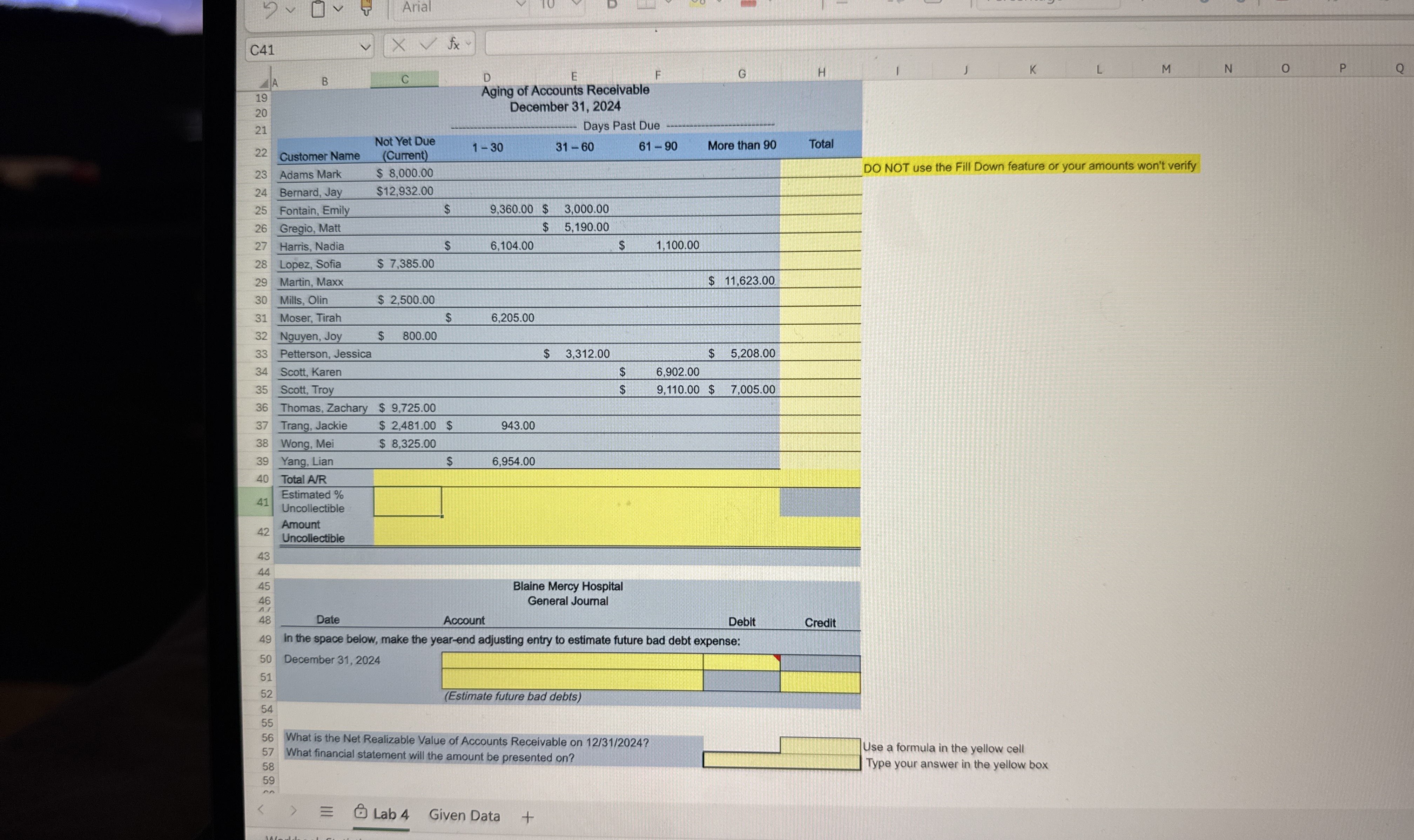This screenshot has width=1414, height=840.
Task: Click the cancel X in formula bar
Action: [398, 45]
